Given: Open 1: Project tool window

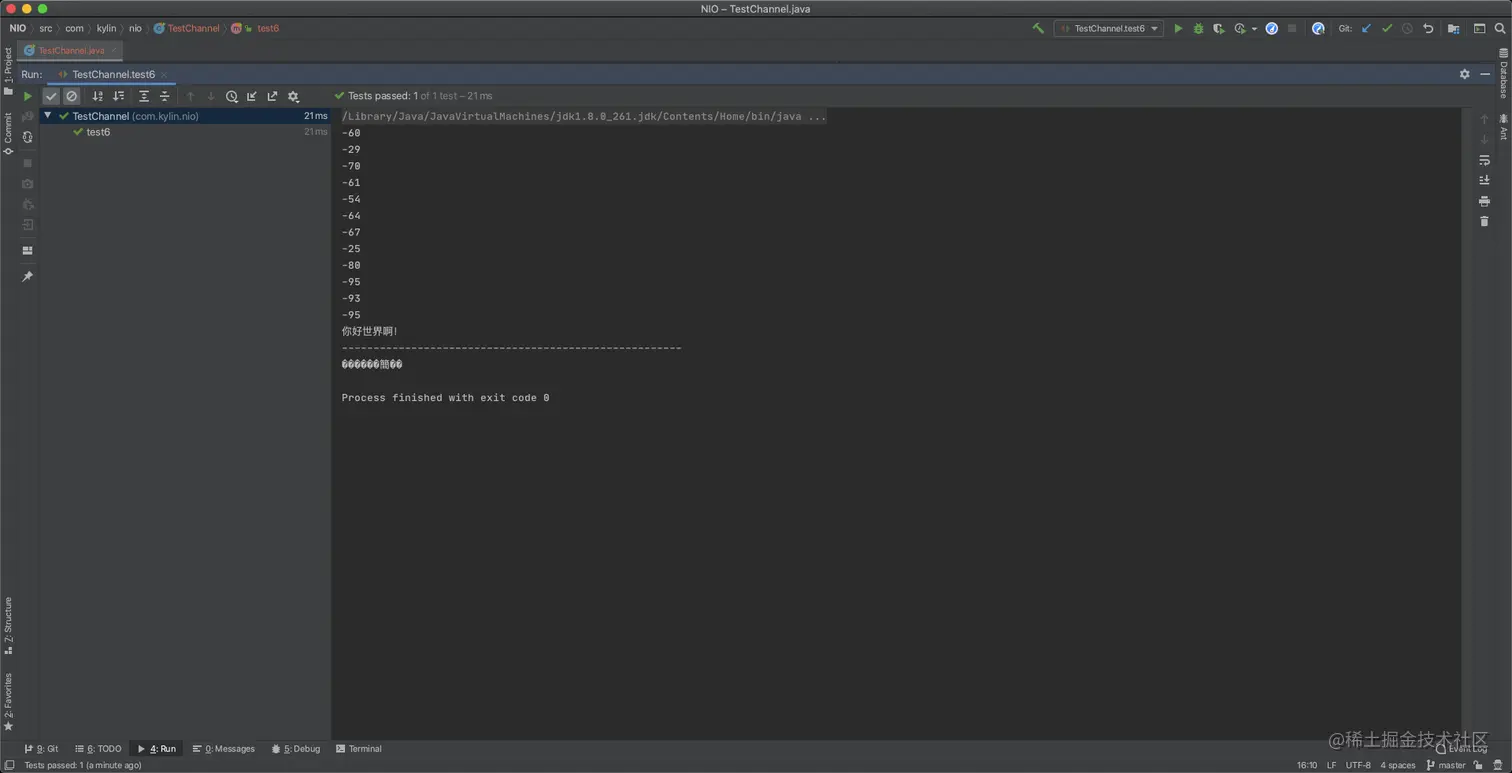Looking at the screenshot, I should pos(8,71).
